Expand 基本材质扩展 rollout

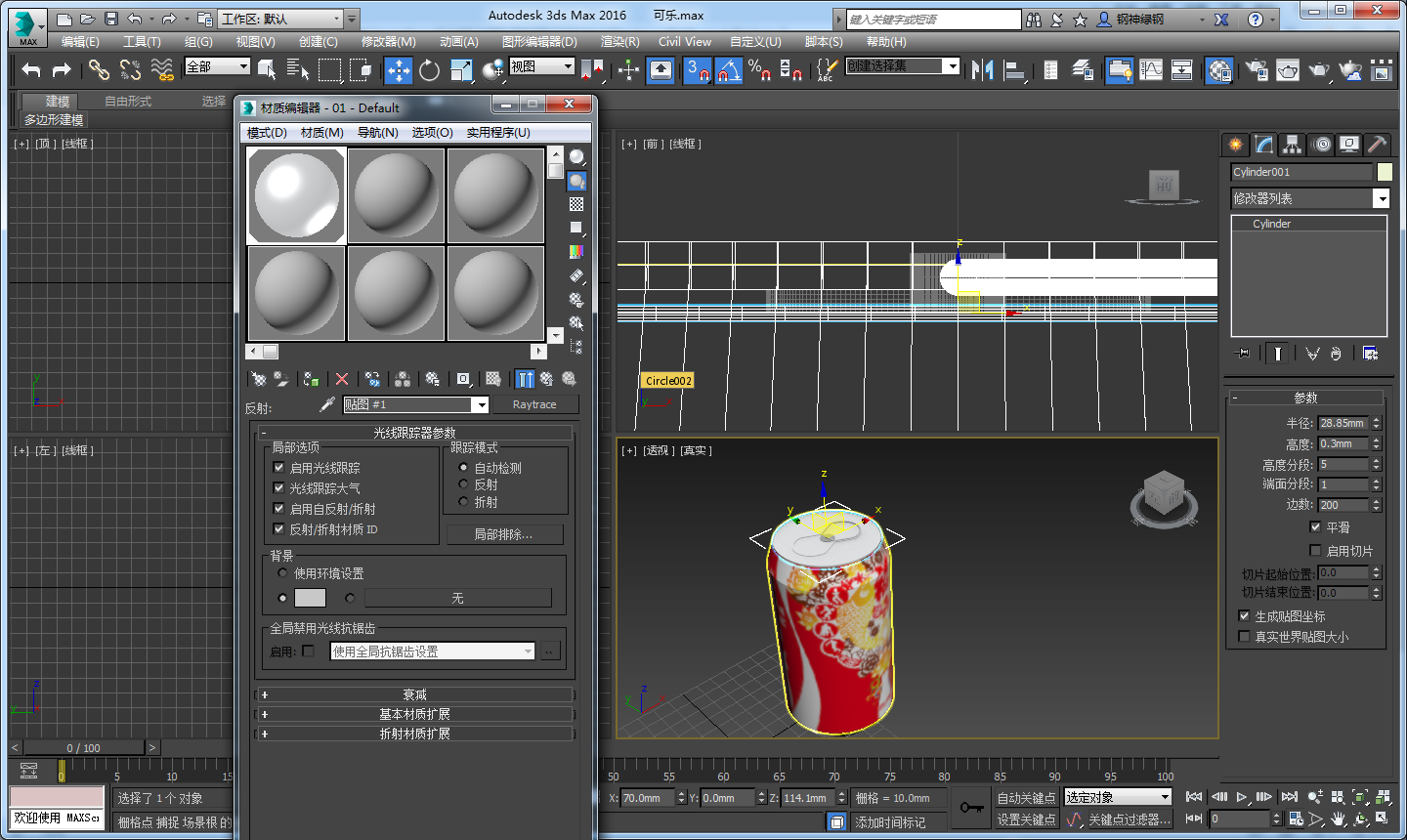coord(415,714)
